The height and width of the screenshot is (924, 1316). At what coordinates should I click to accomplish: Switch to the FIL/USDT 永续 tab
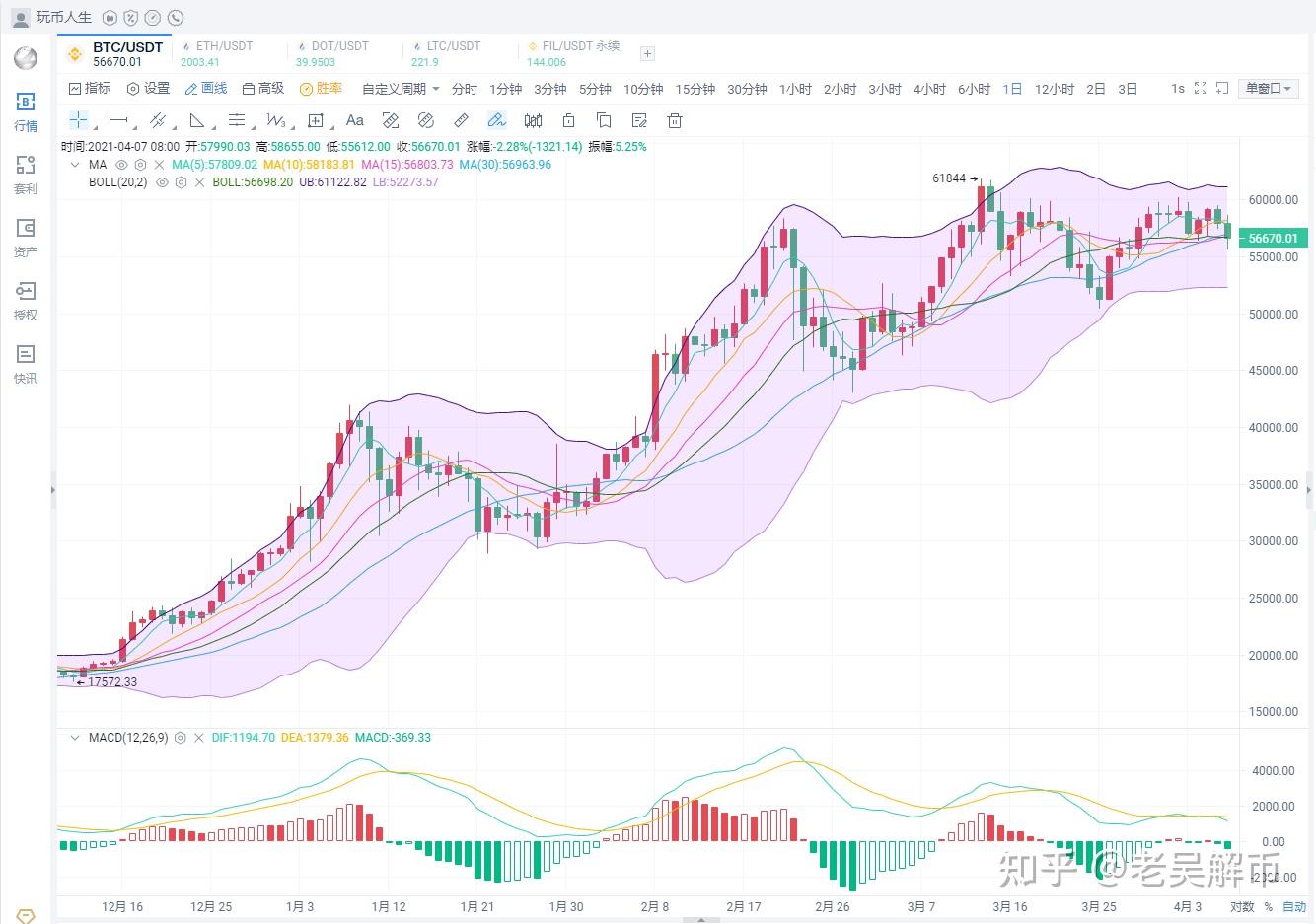coord(573,53)
